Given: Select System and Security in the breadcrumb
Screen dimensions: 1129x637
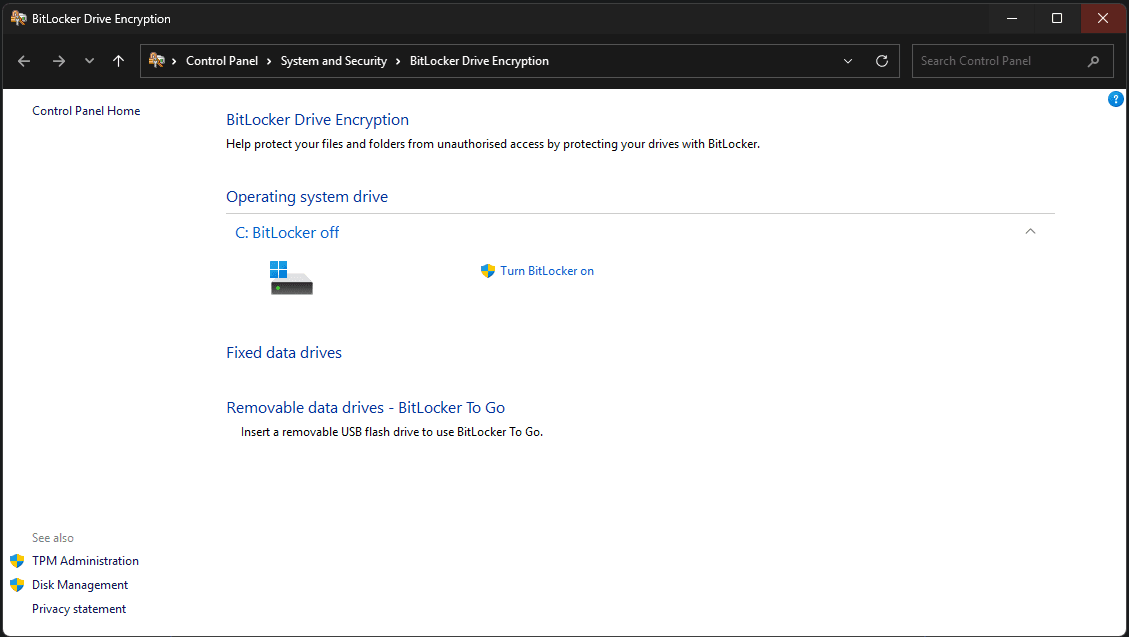Looking at the screenshot, I should click(x=333, y=61).
